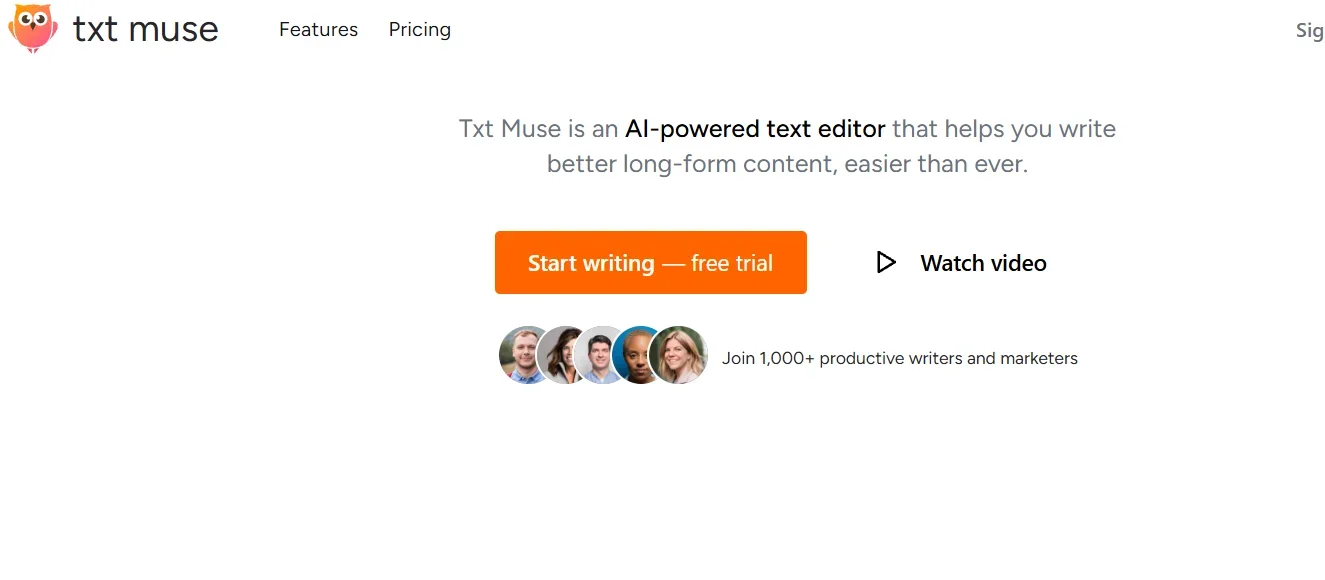Click the 'Join 1,000+ productive writers' text
The width and height of the screenshot is (1325, 580).
click(899, 357)
